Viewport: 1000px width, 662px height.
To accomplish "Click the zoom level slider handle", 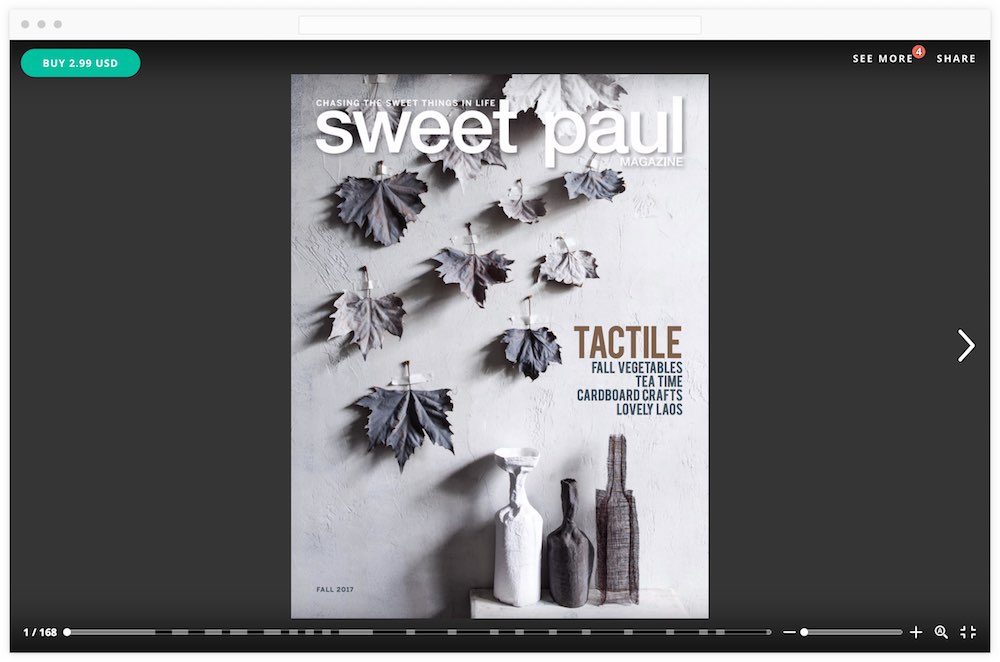I will [x=804, y=632].
